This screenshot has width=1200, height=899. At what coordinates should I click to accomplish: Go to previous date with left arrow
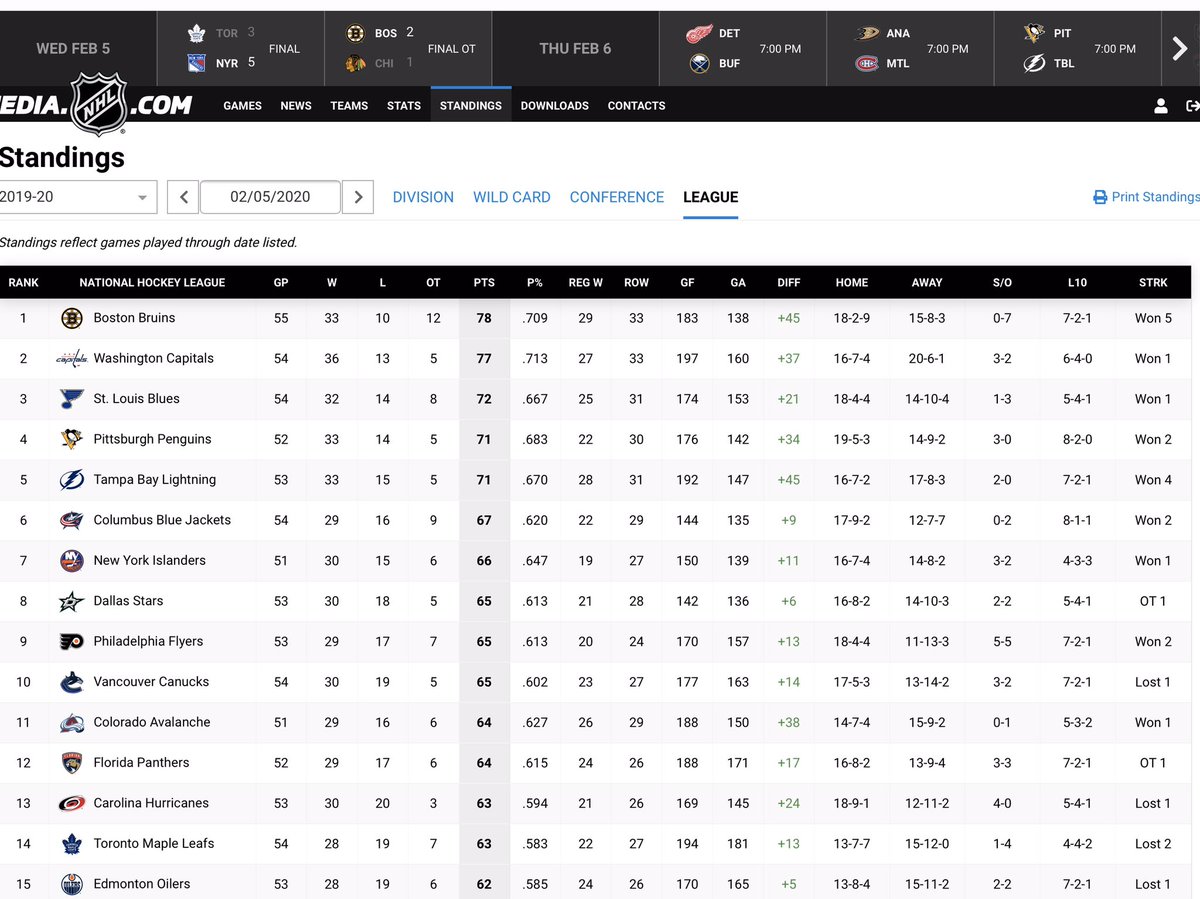[183, 197]
